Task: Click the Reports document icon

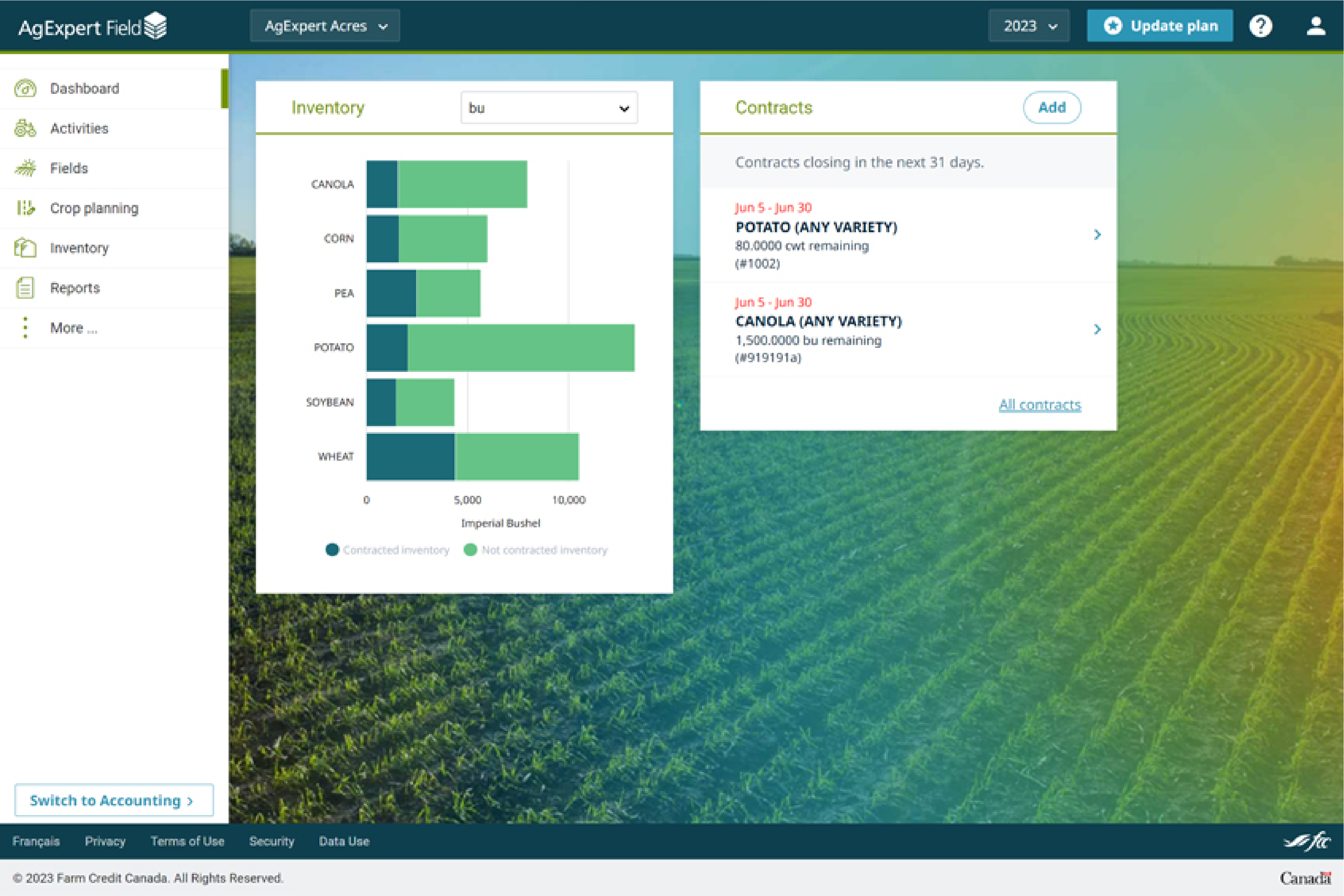Action: pyautogui.click(x=25, y=288)
